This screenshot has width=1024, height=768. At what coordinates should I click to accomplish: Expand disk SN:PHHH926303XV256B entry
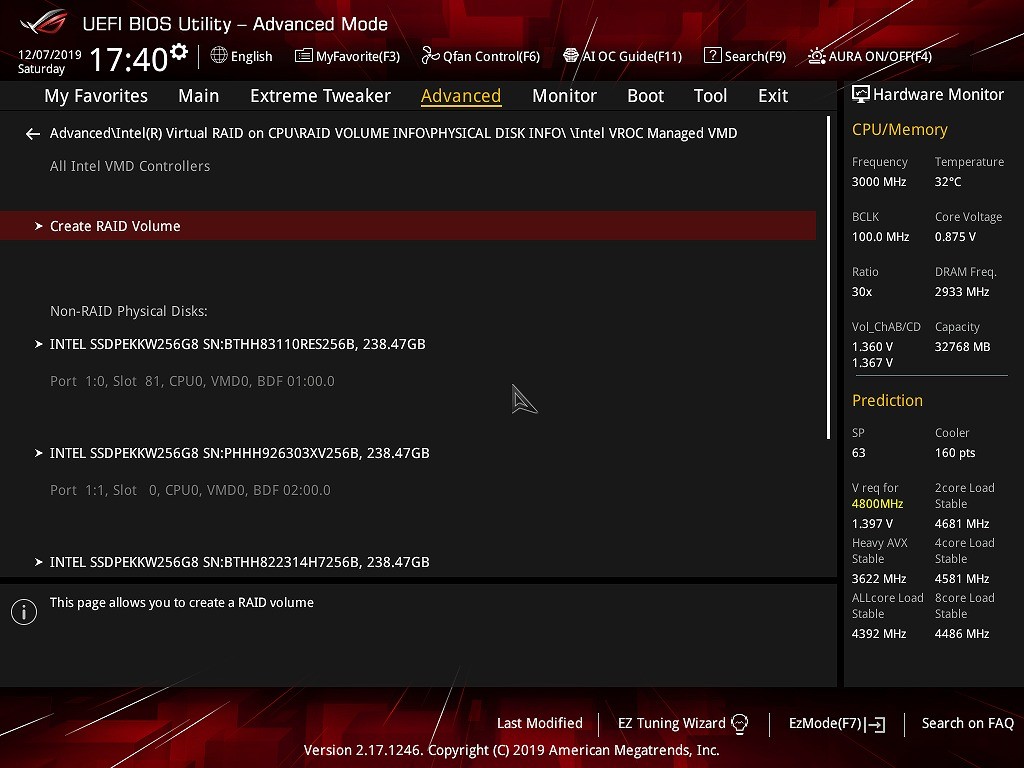coord(239,453)
